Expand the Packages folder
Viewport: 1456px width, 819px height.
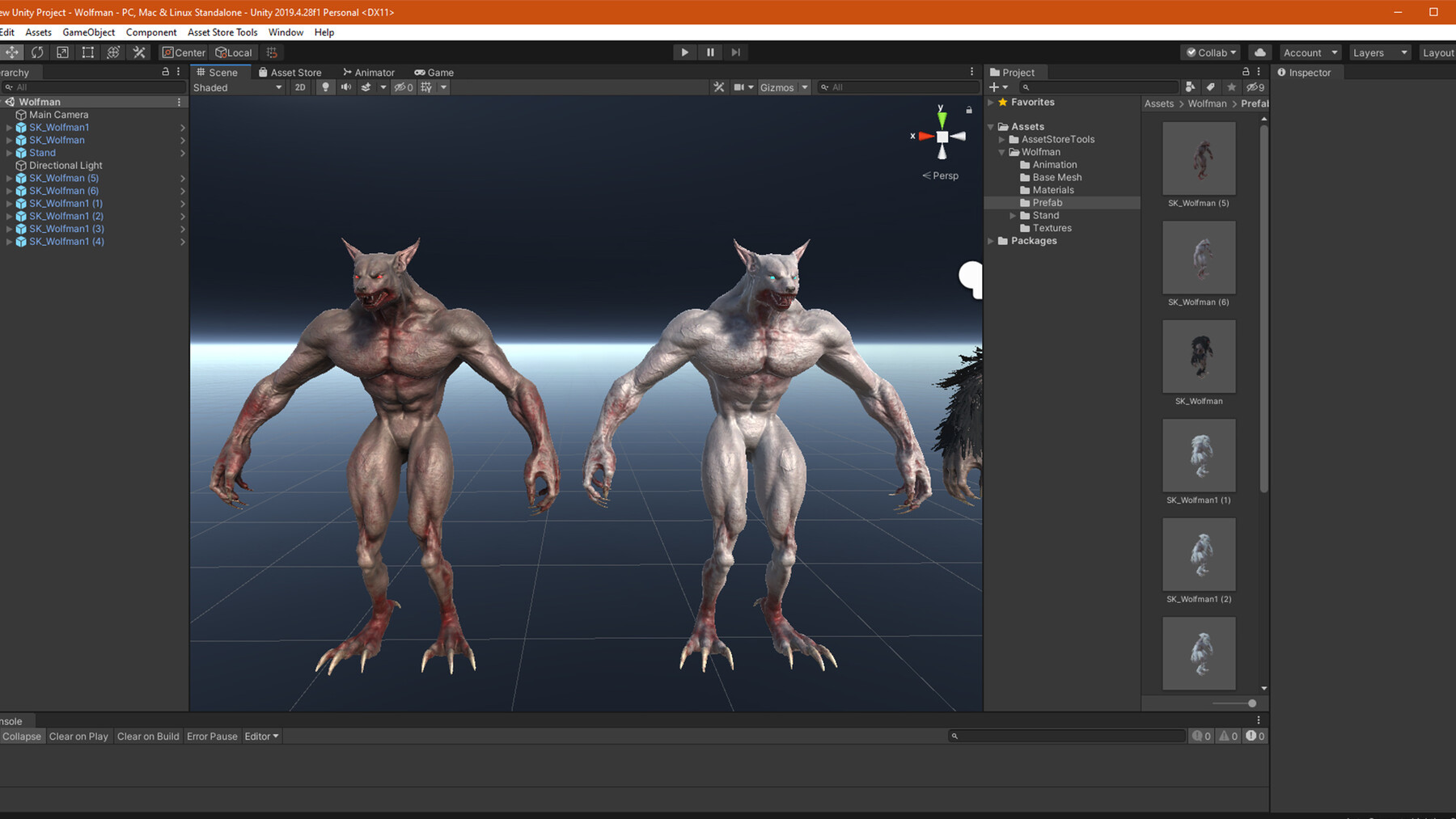pyautogui.click(x=991, y=241)
